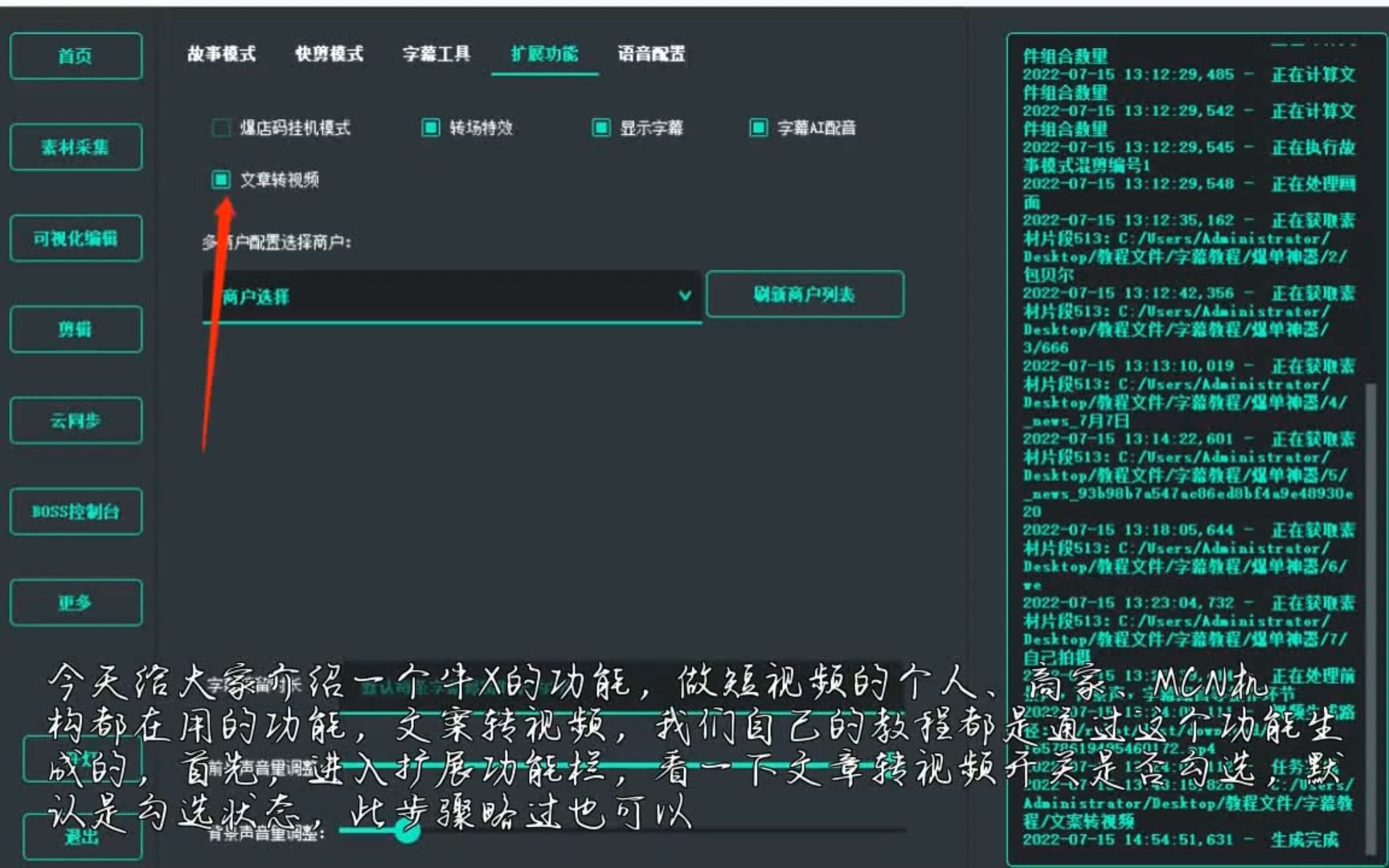
Task: Open the 首页 sidebar button
Action: click(x=76, y=56)
